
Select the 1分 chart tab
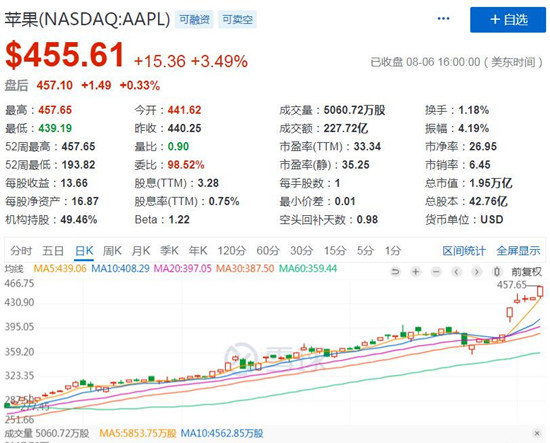pyautogui.click(x=393, y=251)
